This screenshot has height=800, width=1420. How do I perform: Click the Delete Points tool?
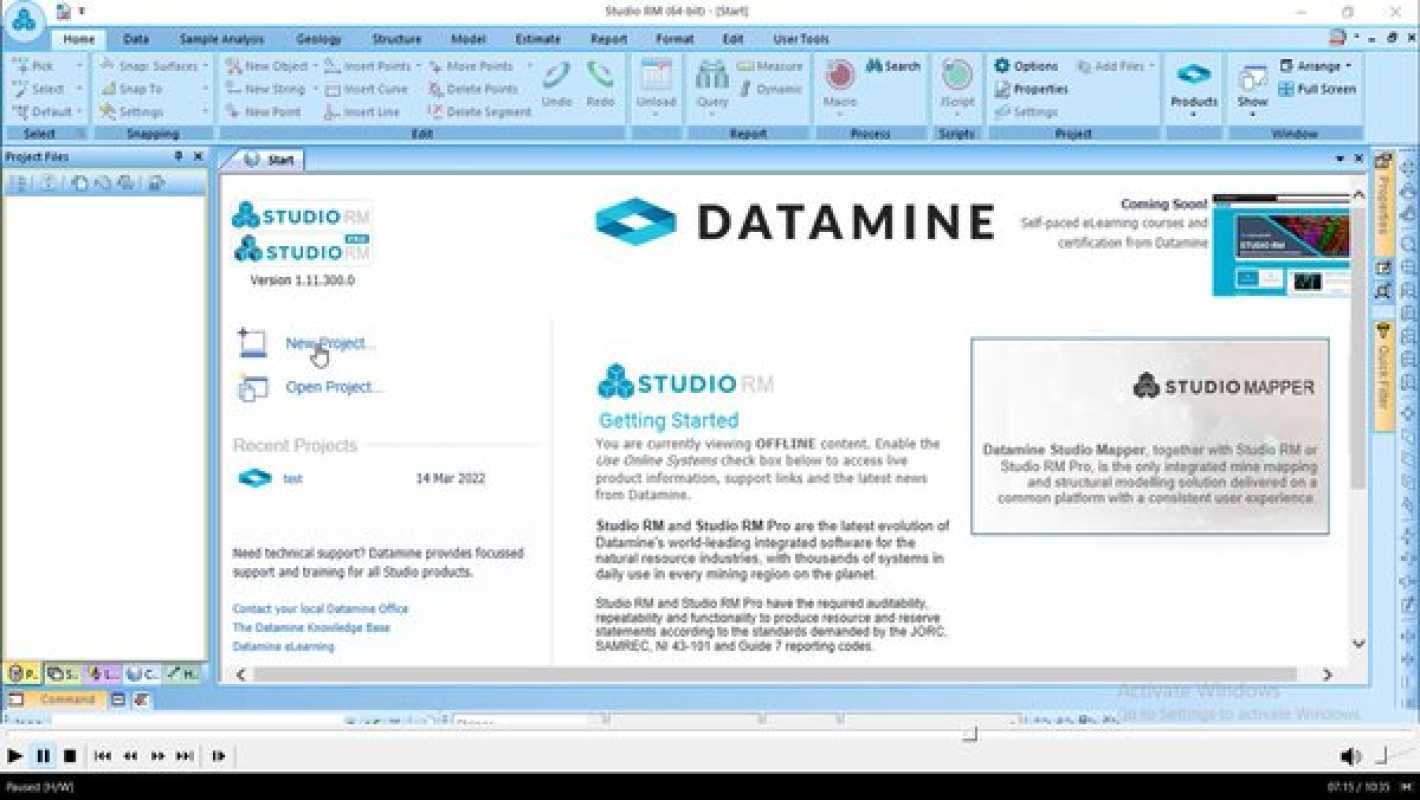pyautogui.click(x=472, y=89)
